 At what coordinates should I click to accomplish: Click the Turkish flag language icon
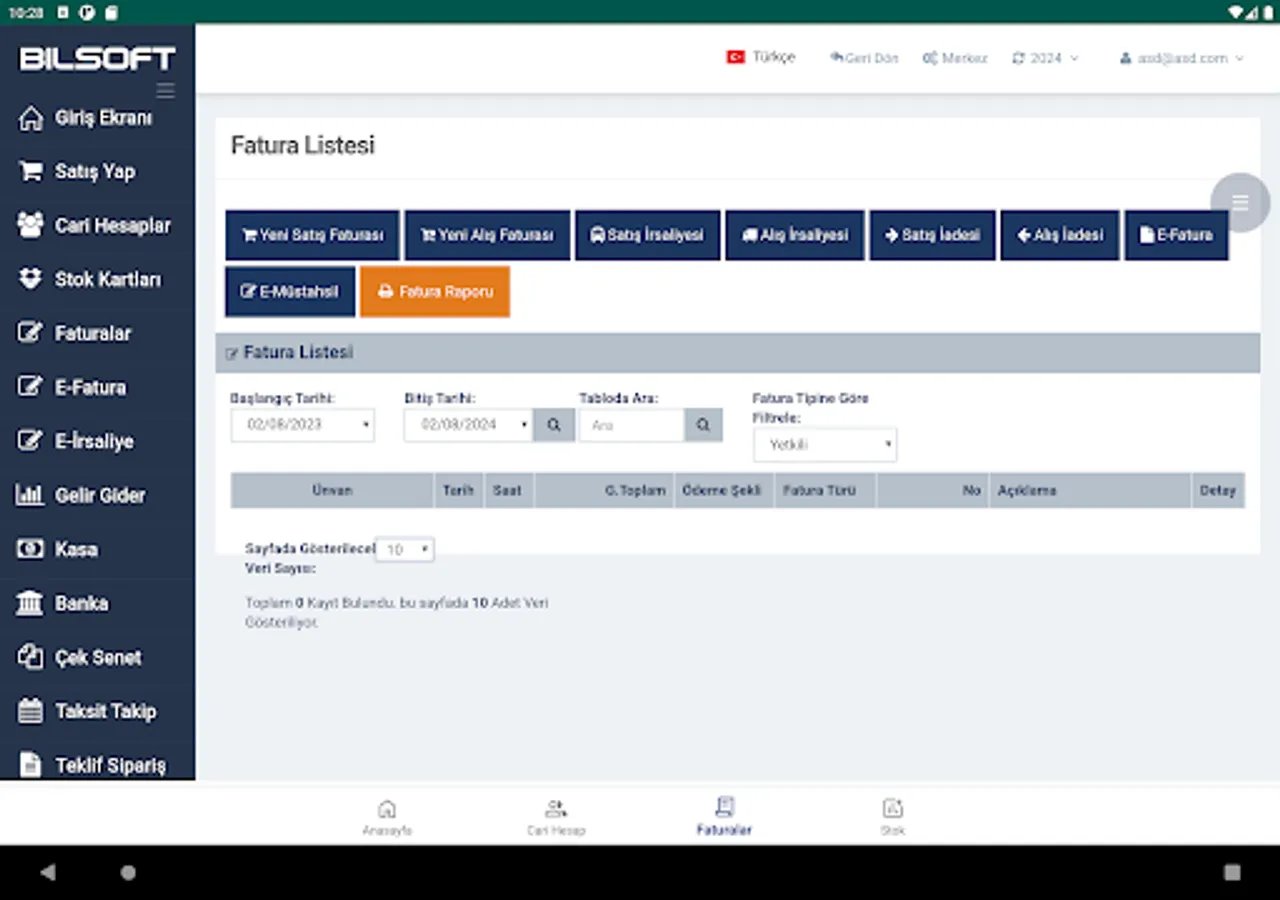tap(737, 57)
